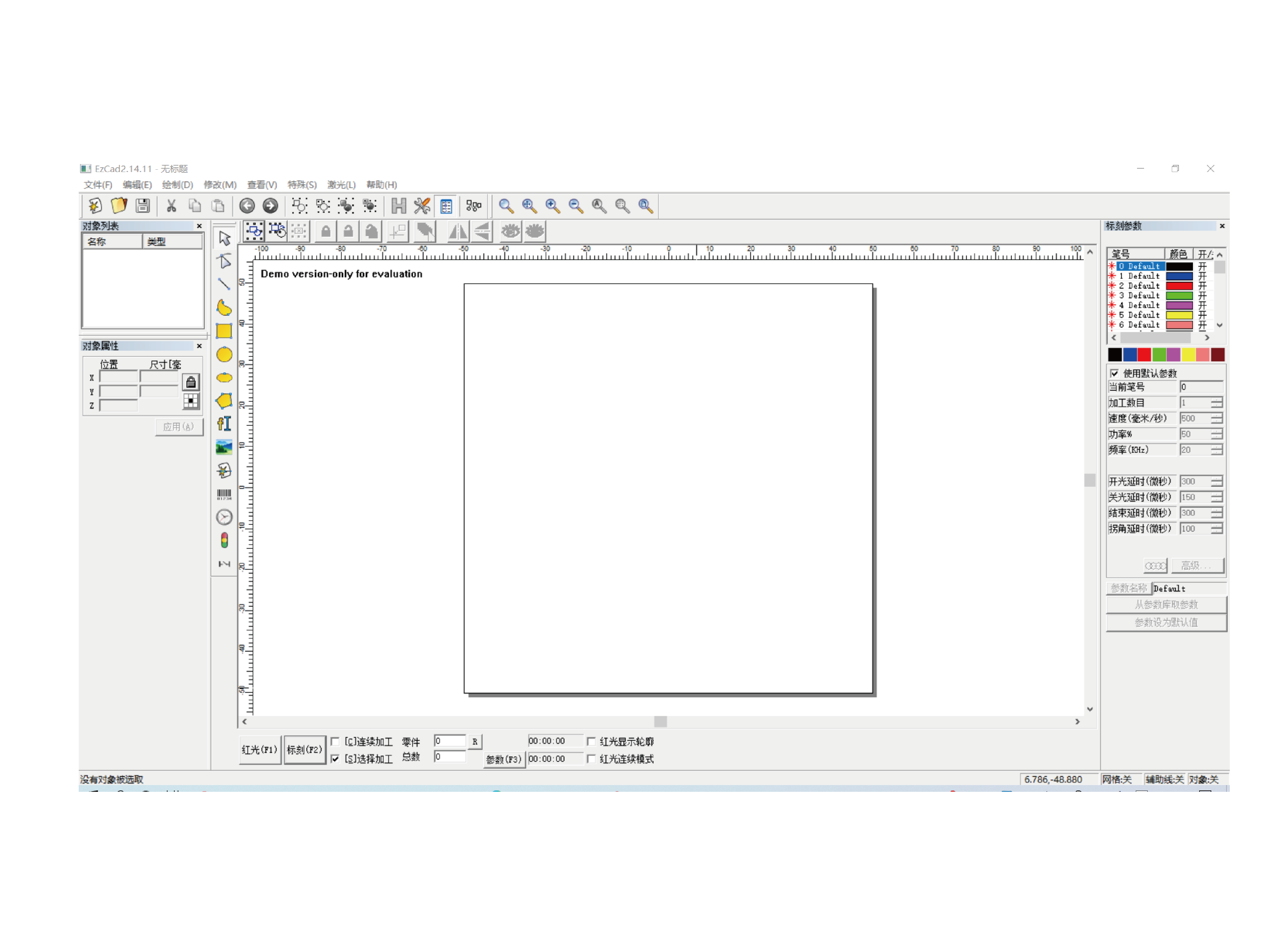Open the 激光(L) menu

pyautogui.click(x=341, y=185)
